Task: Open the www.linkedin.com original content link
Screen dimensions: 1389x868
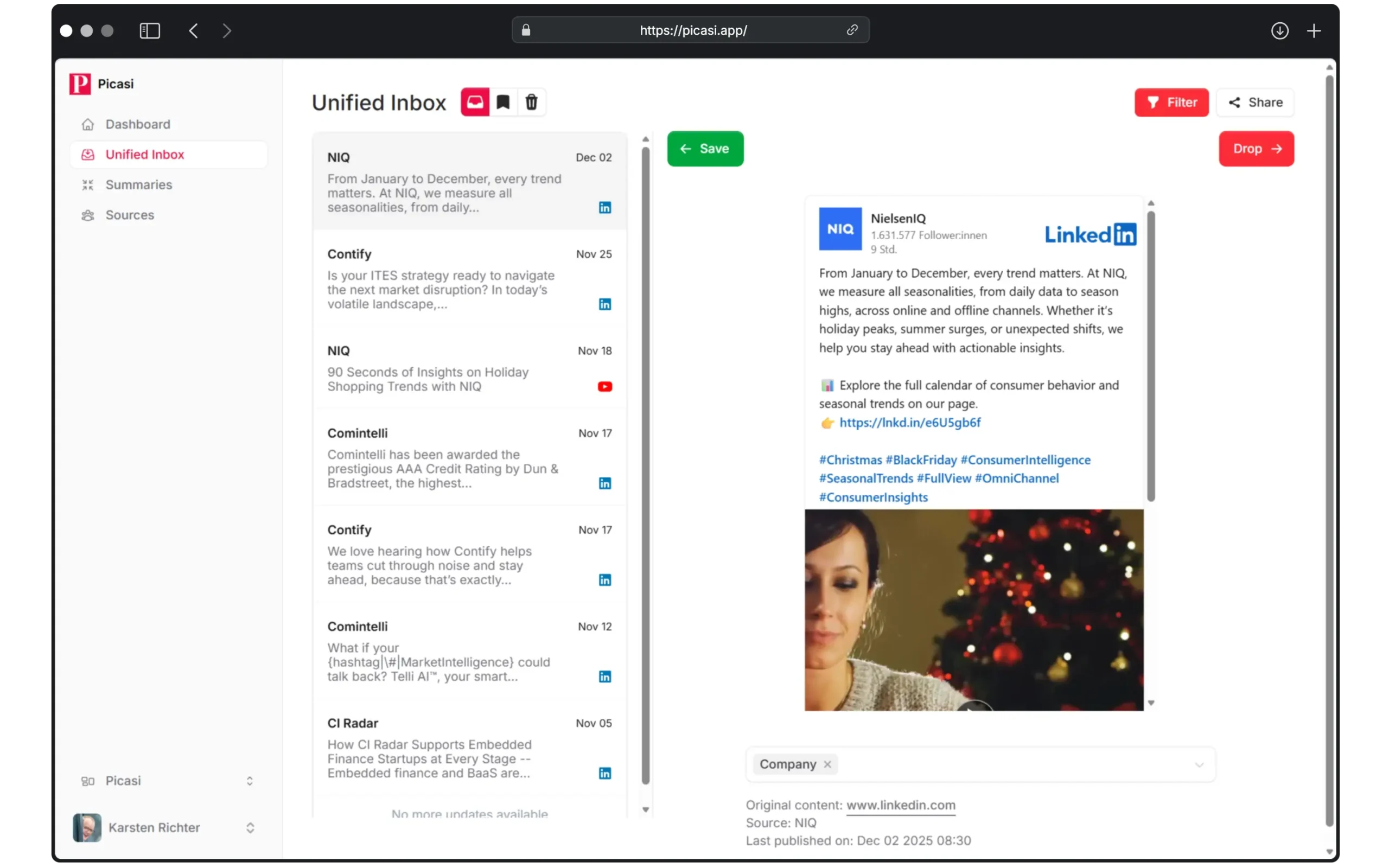Action: click(900, 805)
